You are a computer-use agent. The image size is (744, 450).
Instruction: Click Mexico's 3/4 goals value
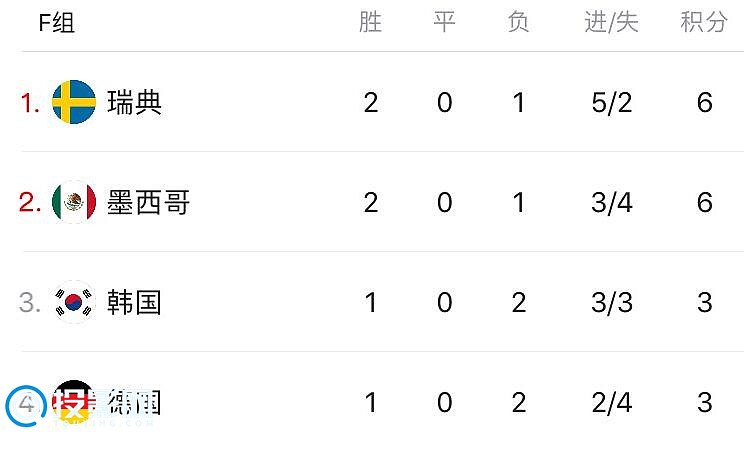pyautogui.click(x=612, y=203)
